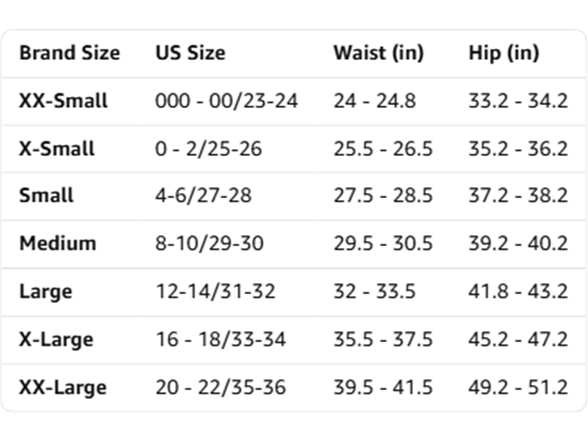Image resolution: width=588 pixels, height=441 pixels.
Task: Click the Brand Size column header
Action: (x=70, y=53)
